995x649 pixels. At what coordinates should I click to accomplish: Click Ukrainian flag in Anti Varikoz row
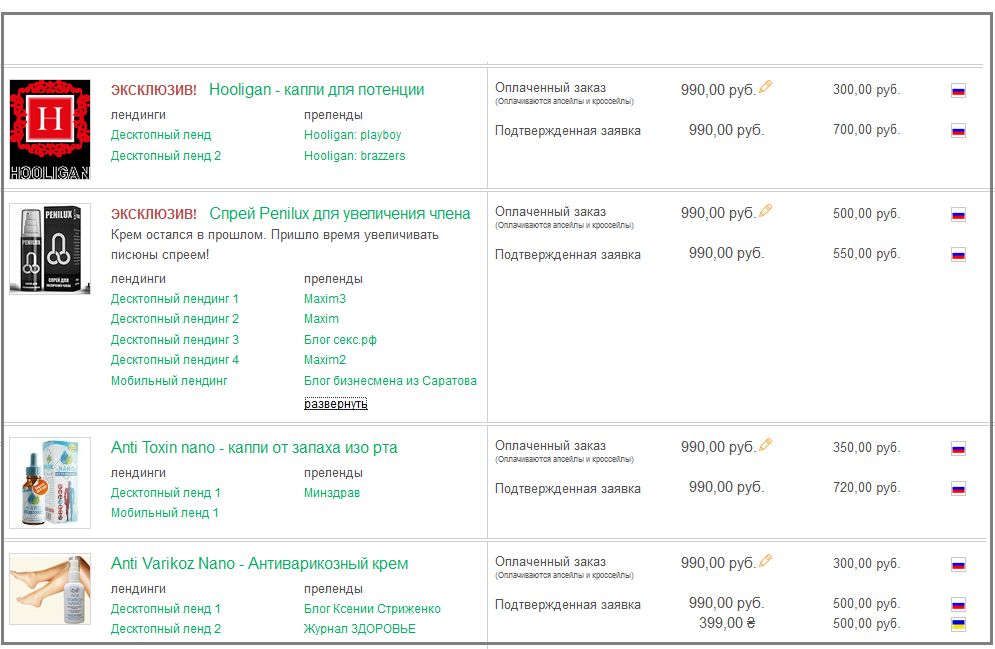958,624
